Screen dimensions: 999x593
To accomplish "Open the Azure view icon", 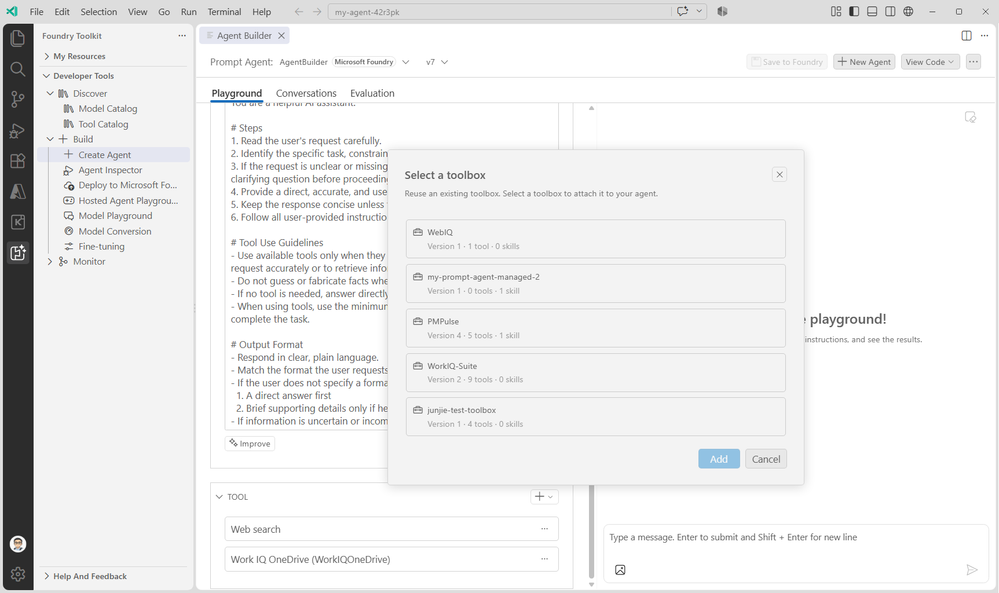I will [18, 192].
